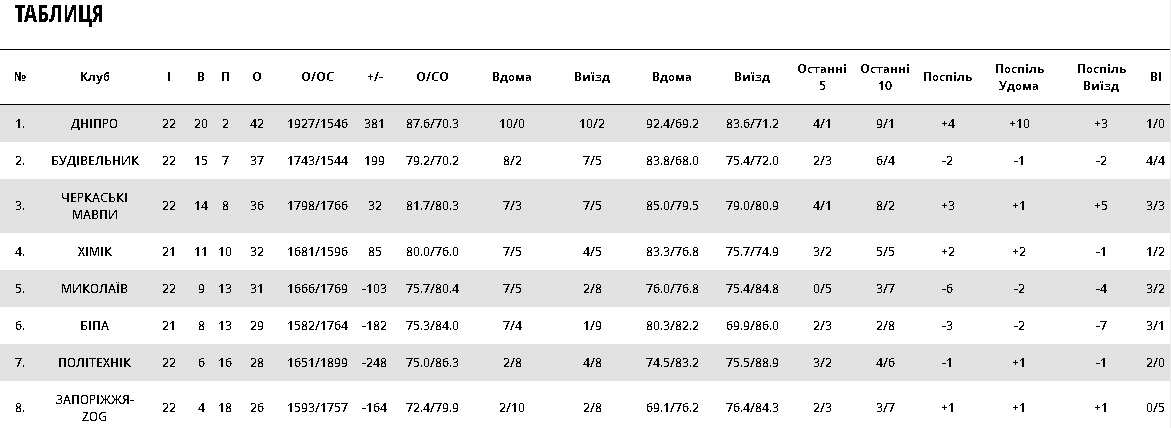The width and height of the screenshot is (1171, 428).
Task: Open the ДНІПРО club link
Action: coord(94,123)
